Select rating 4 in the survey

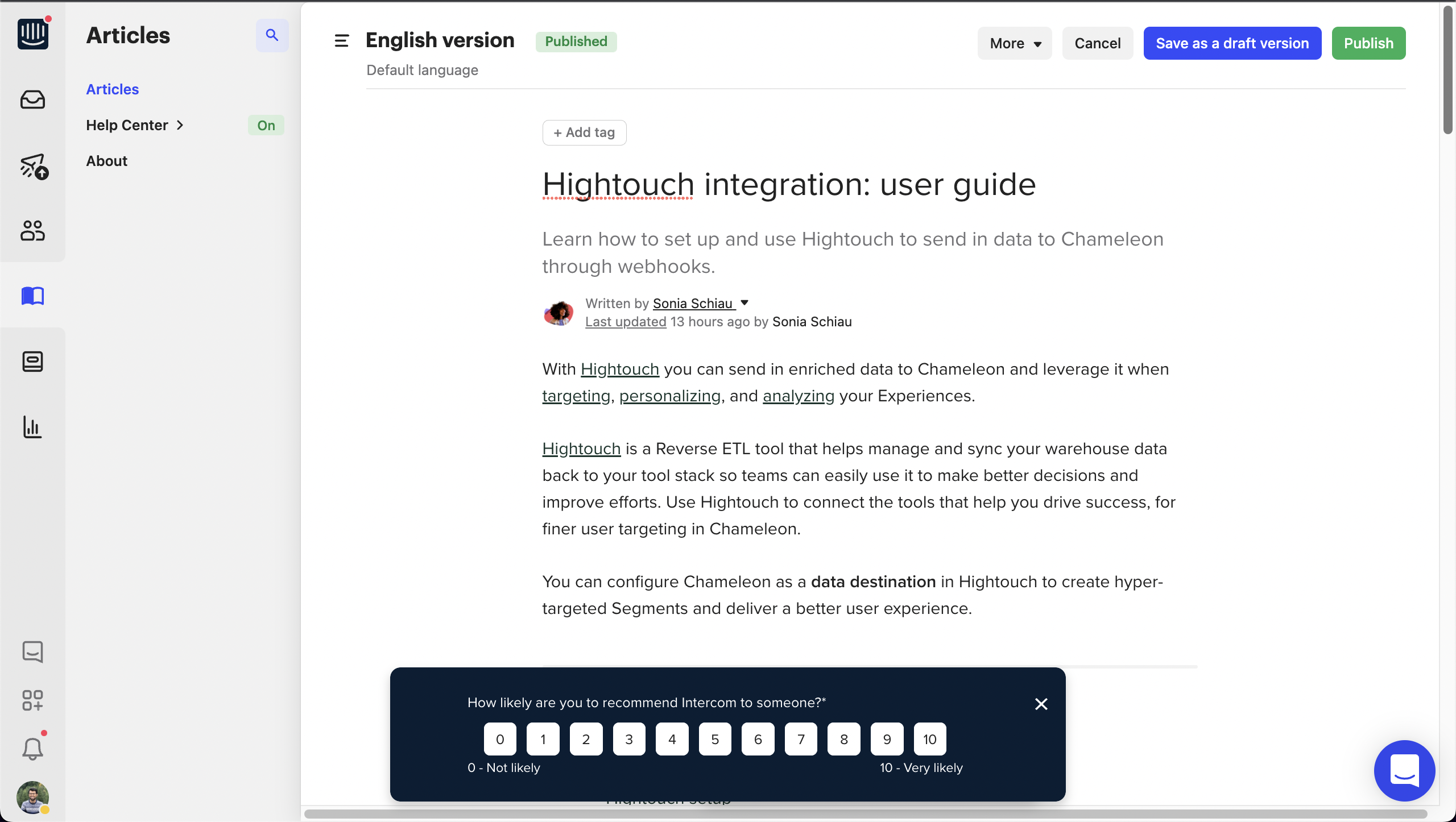click(x=672, y=739)
